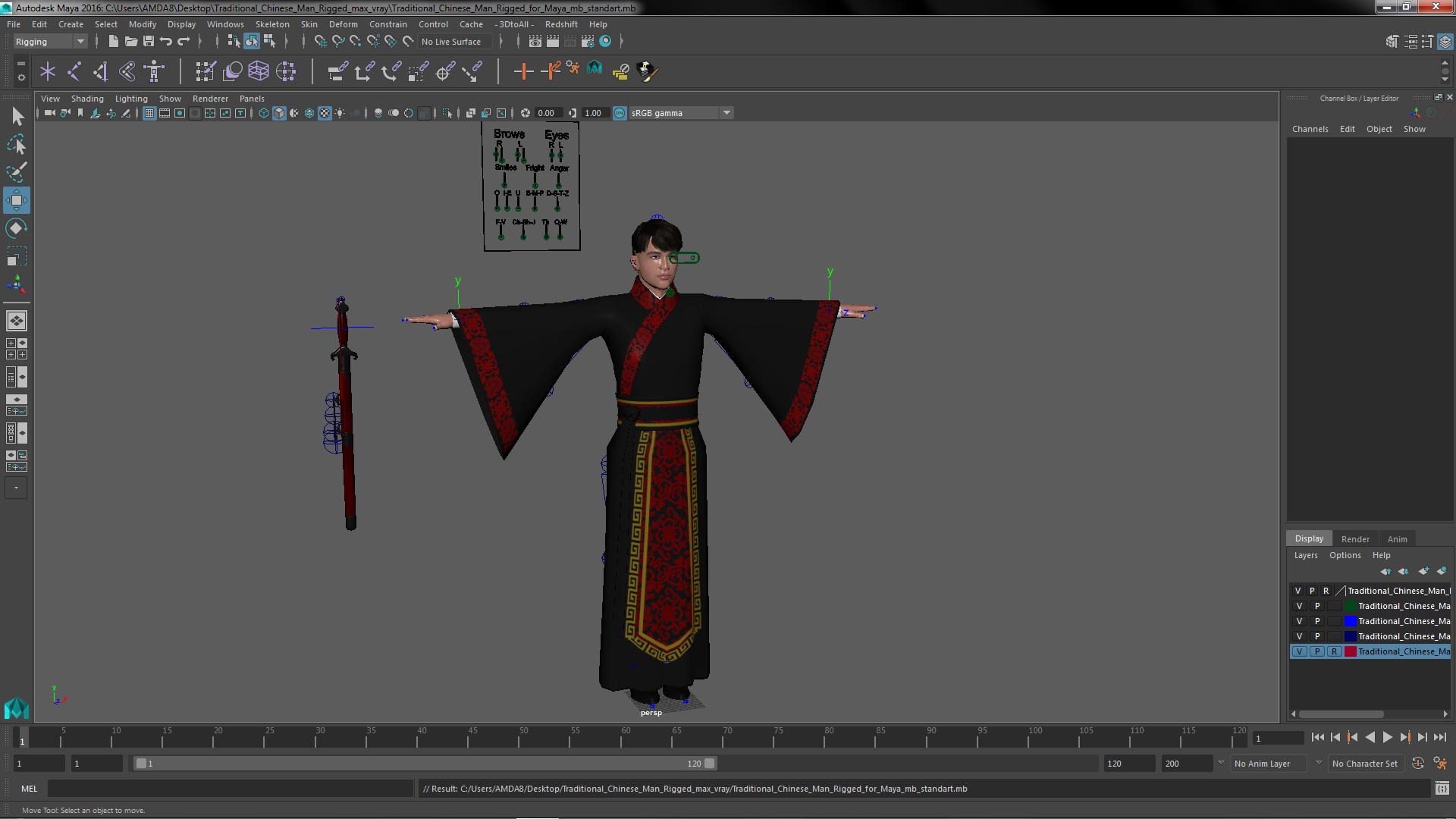The height and width of the screenshot is (819, 1456).
Task: Activate the Lasso Select tool in toolbox
Action: [x=16, y=144]
